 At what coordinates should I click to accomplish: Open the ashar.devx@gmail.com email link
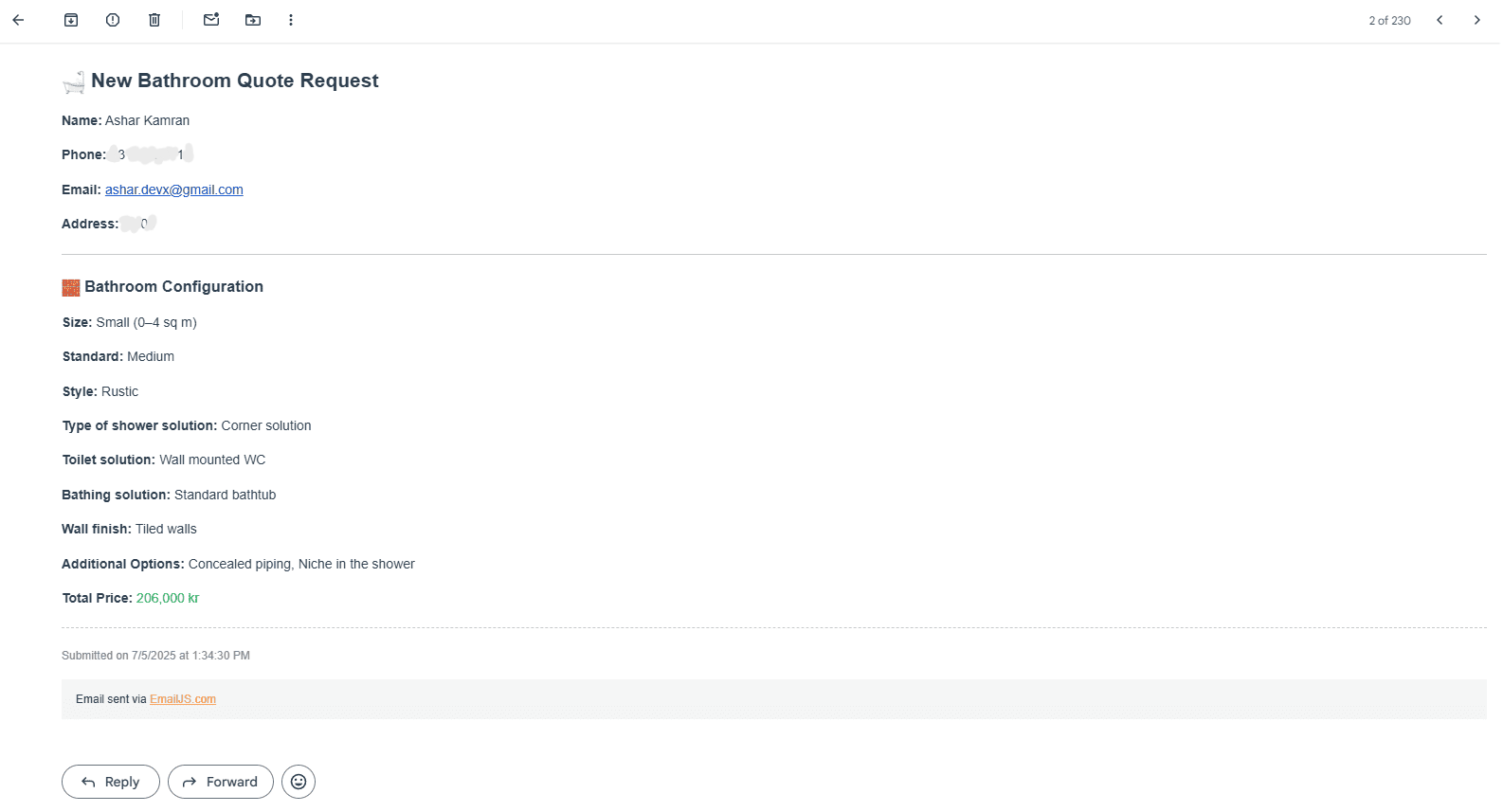point(174,189)
